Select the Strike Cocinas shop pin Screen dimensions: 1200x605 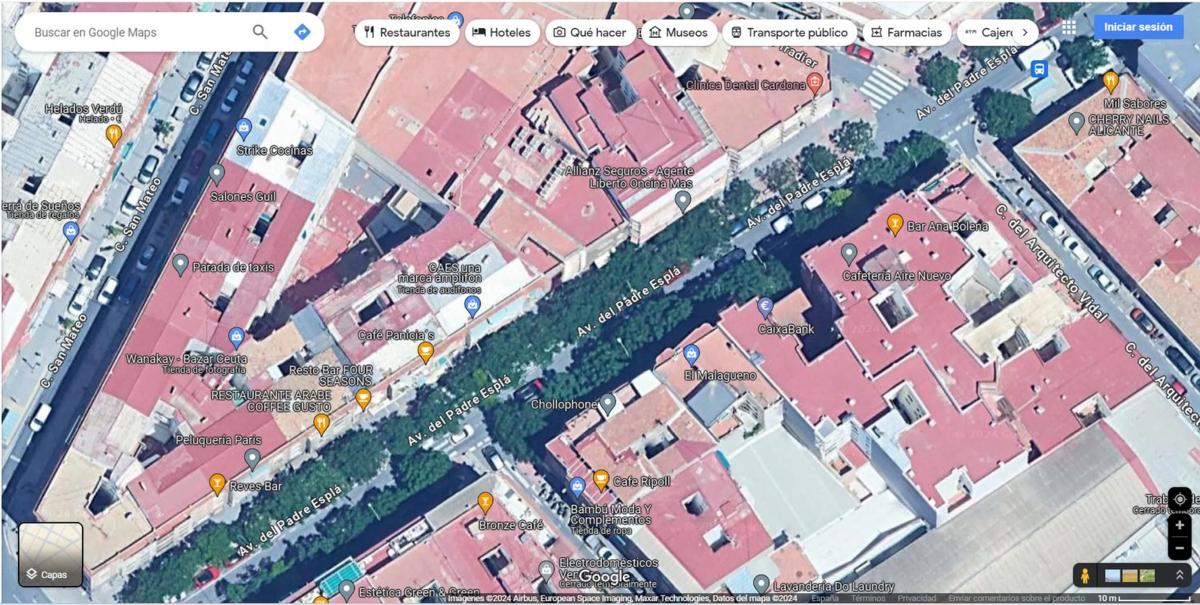pyautogui.click(x=243, y=128)
